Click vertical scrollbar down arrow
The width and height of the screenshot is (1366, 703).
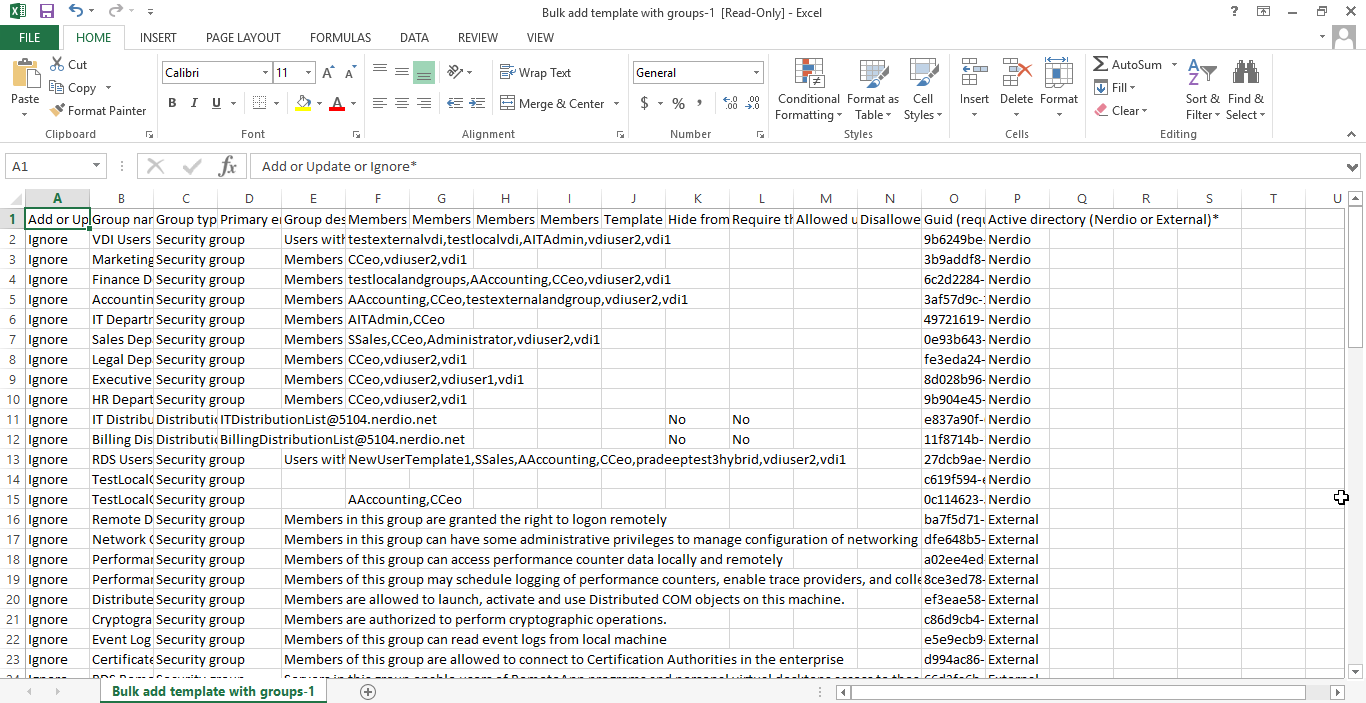pos(1355,672)
